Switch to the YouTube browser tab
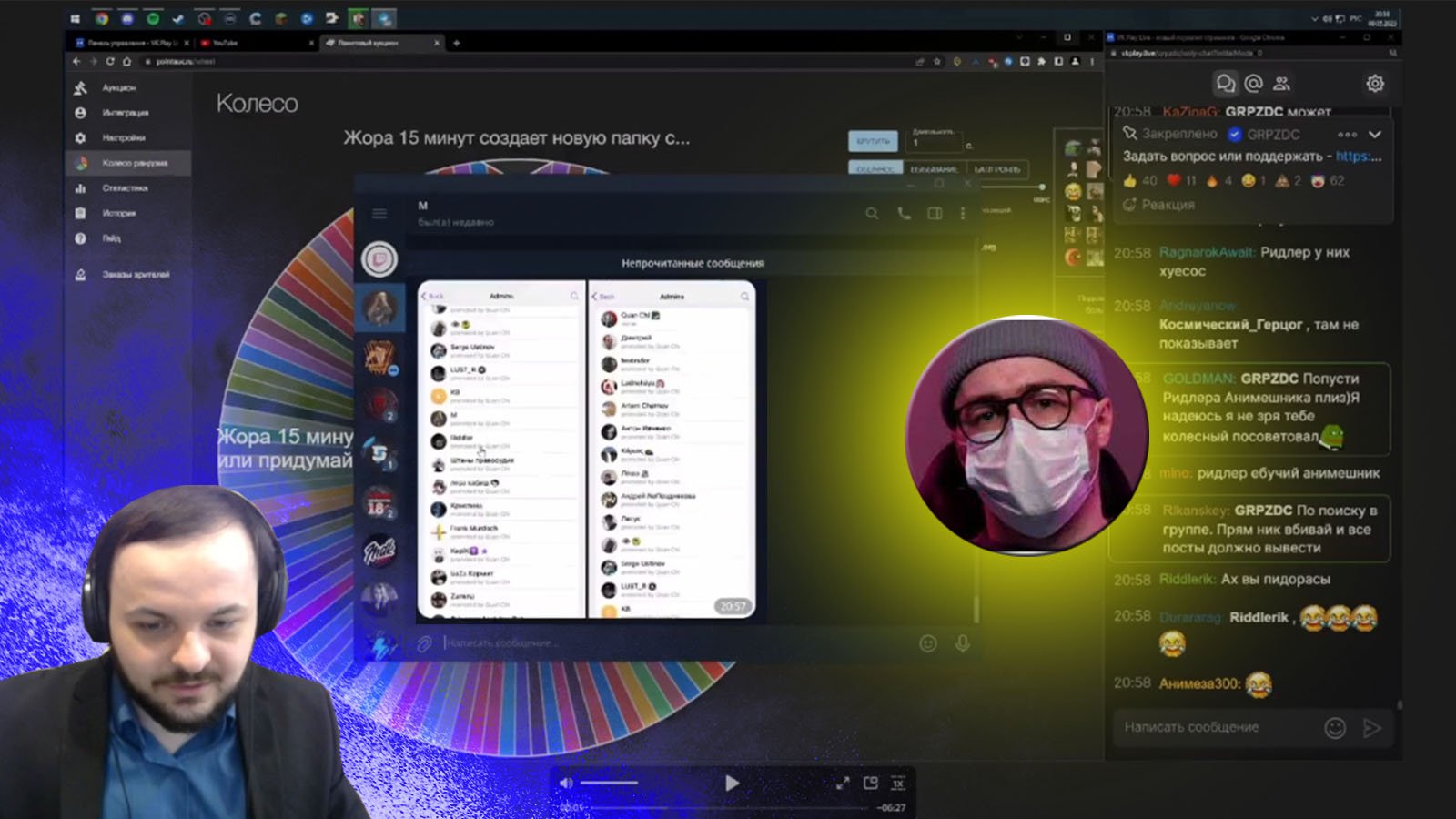 point(257,43)
